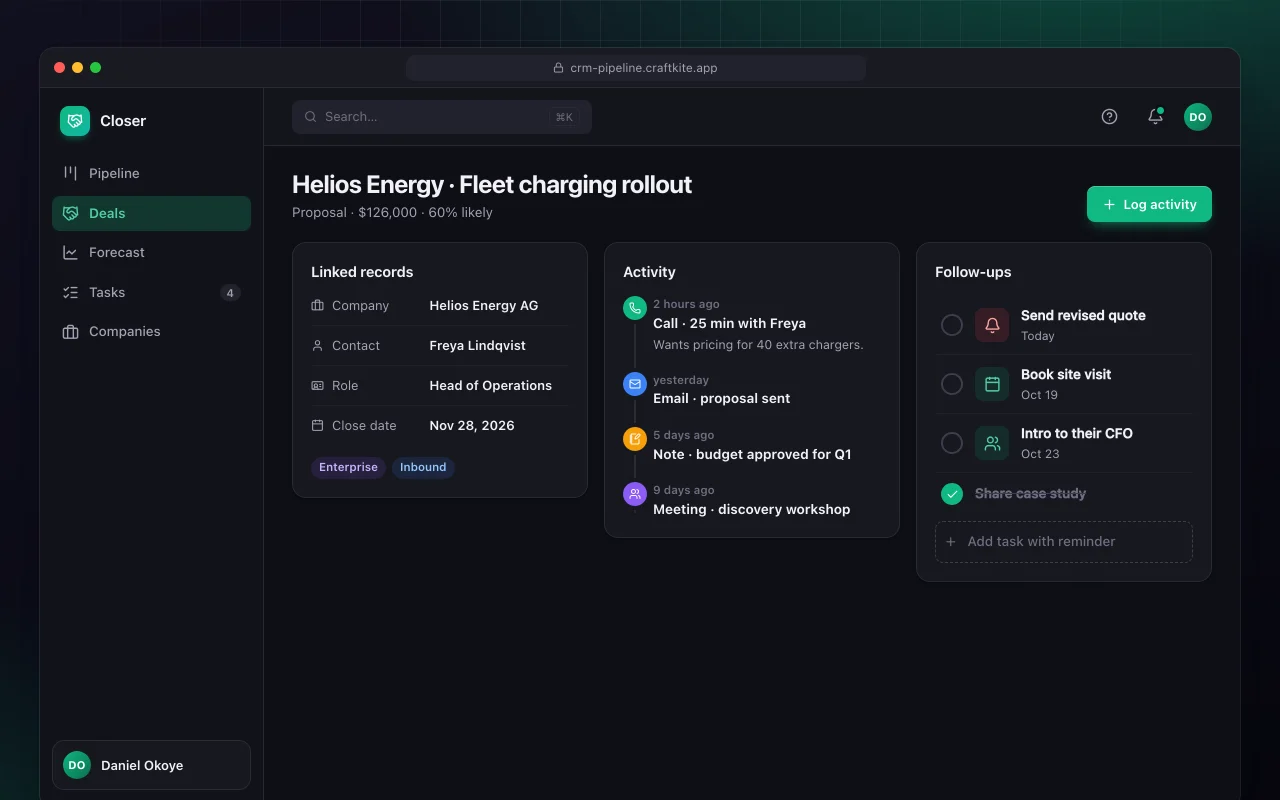Open the Send revised quote task

click(x=1083, y=315)
